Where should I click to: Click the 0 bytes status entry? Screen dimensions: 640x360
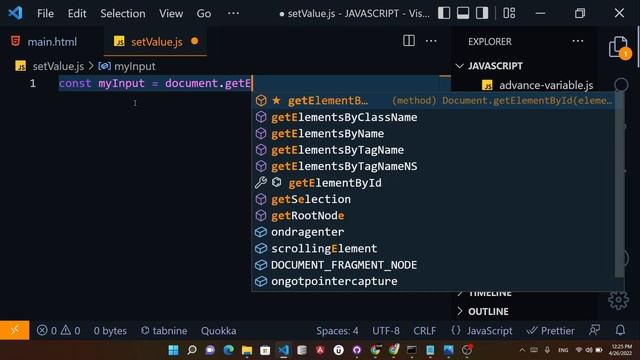(110, 331)
